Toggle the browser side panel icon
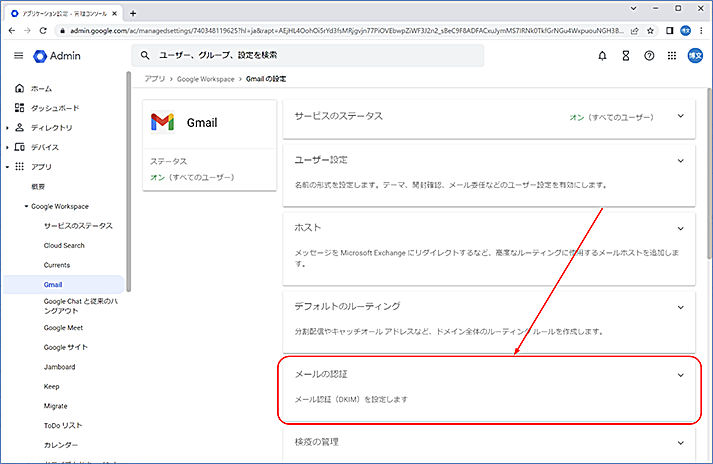Screen dimensions: 713x464 669,30
